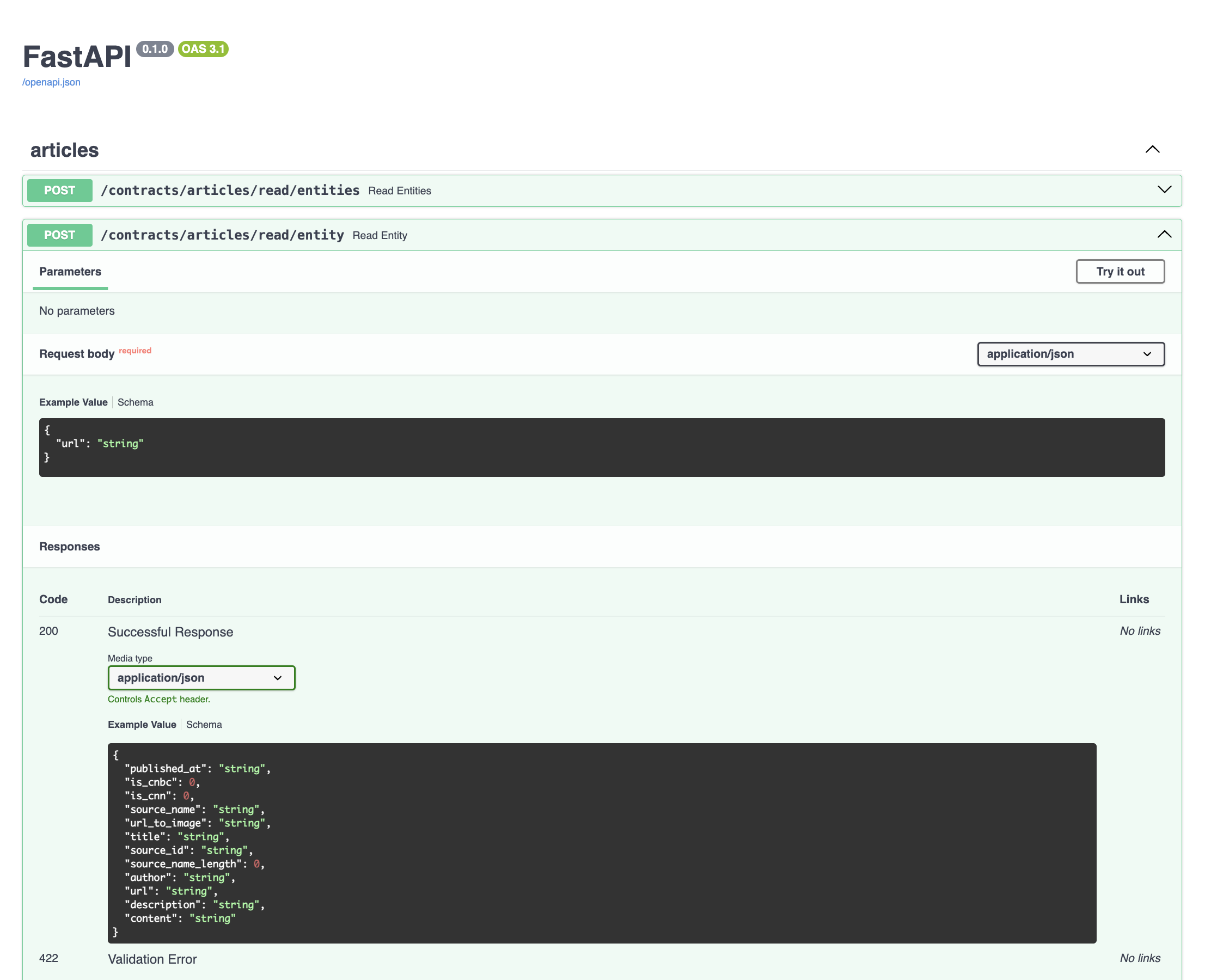This screenshot has height=980, width=1211.
Task: Click No links in the 200 row
Action: click(x=1140, y=631)
